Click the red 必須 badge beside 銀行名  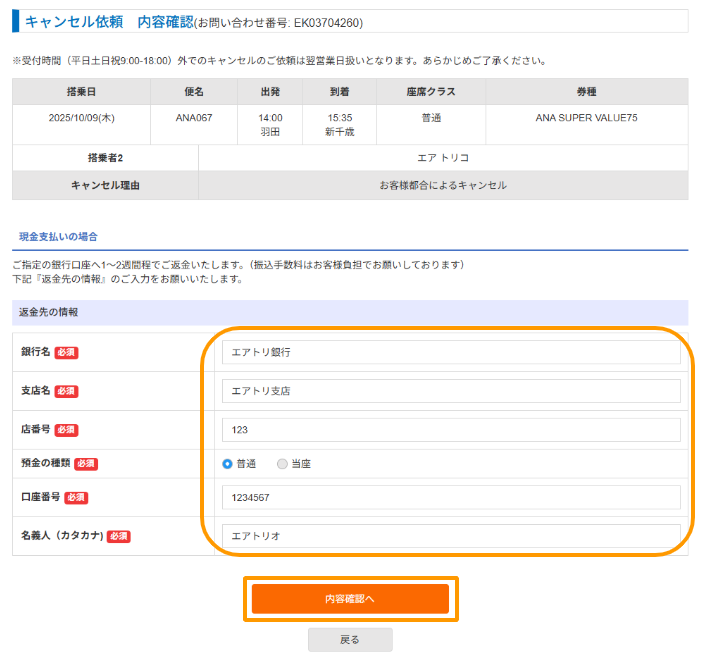pos(67,353)
